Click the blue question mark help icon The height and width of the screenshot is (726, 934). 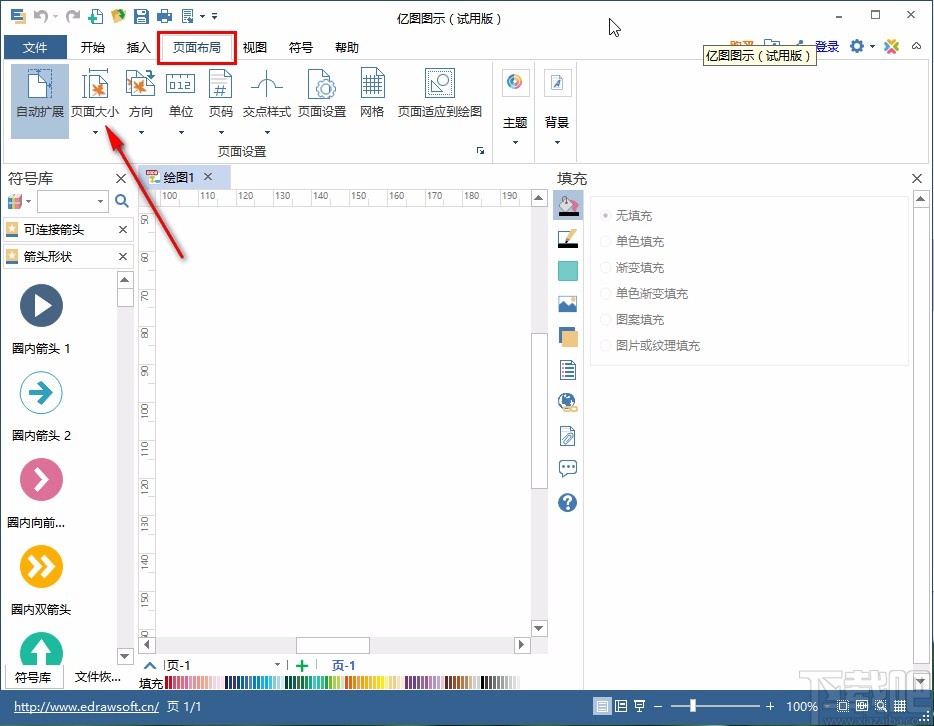pos(568,503)
